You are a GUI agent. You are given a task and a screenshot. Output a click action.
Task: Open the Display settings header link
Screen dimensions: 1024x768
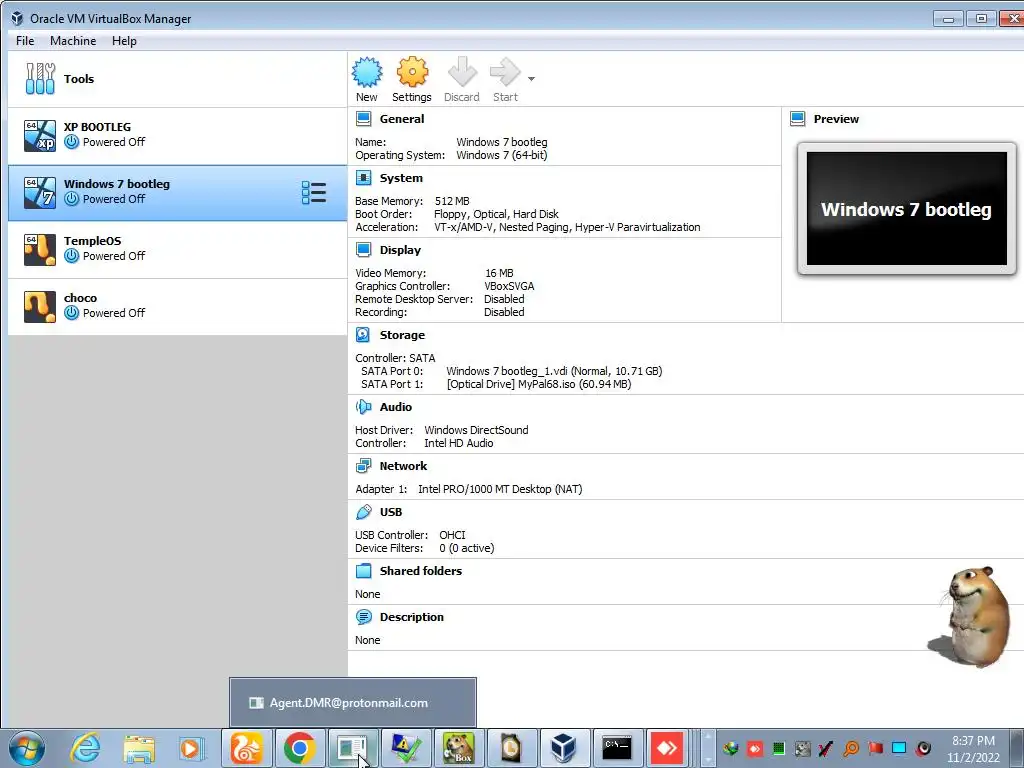point(400,249)
